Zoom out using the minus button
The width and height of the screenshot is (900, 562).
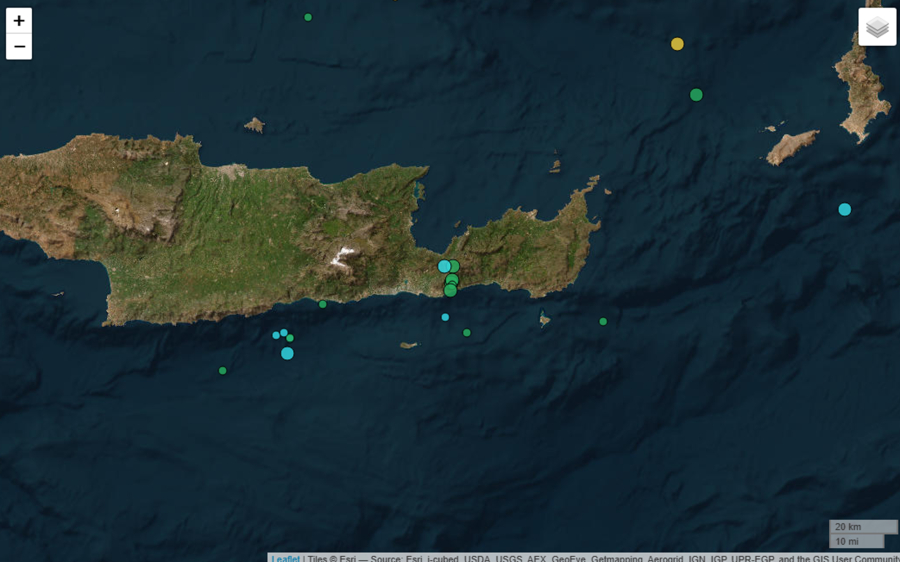coord(19,47)
